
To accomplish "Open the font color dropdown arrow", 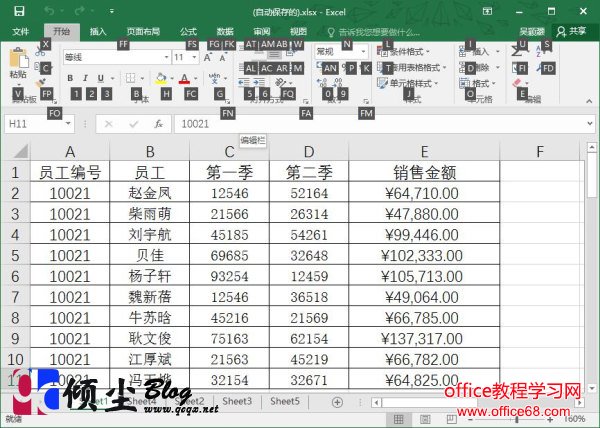I will point(196,79).
